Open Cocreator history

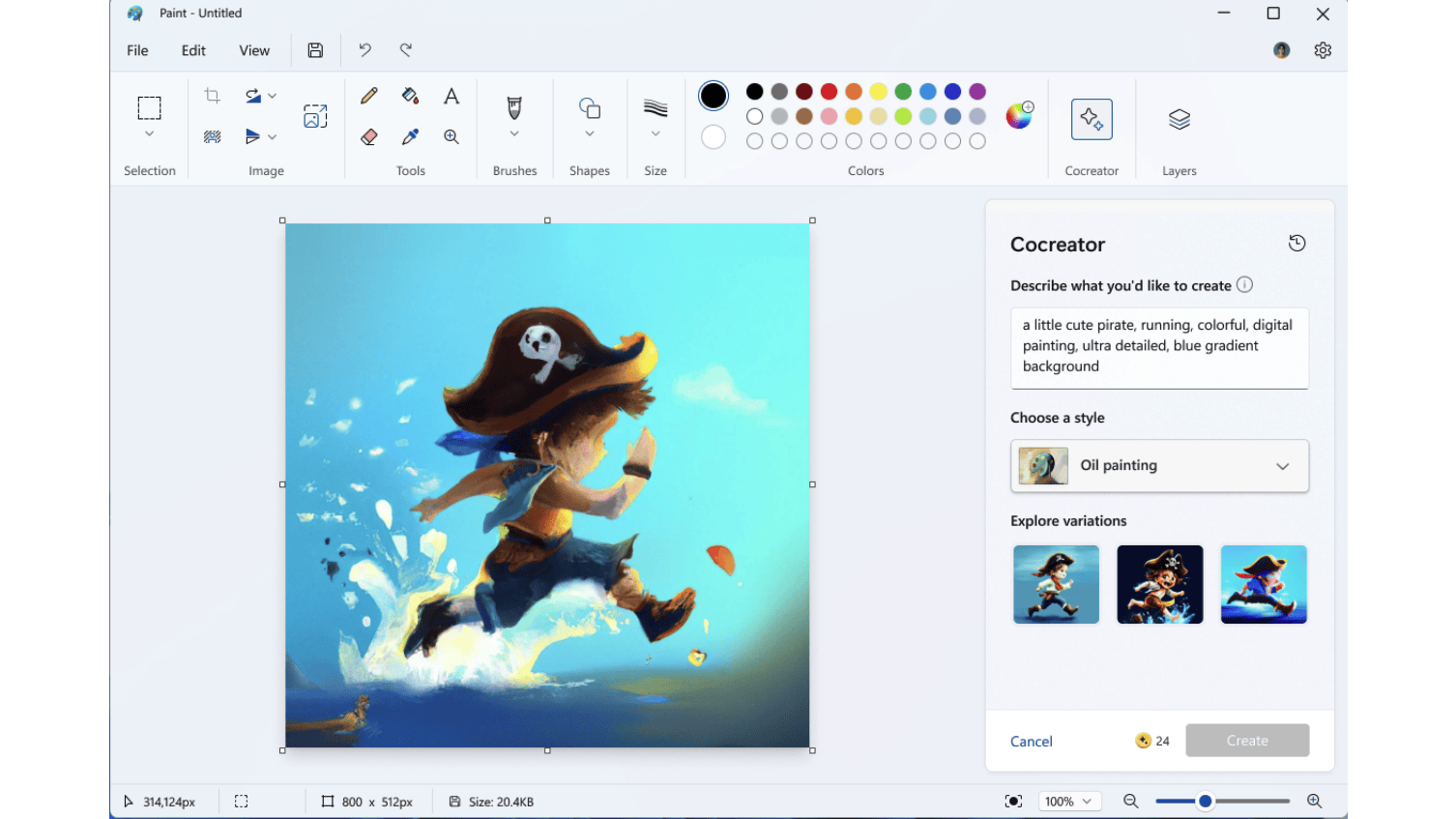1296,244
